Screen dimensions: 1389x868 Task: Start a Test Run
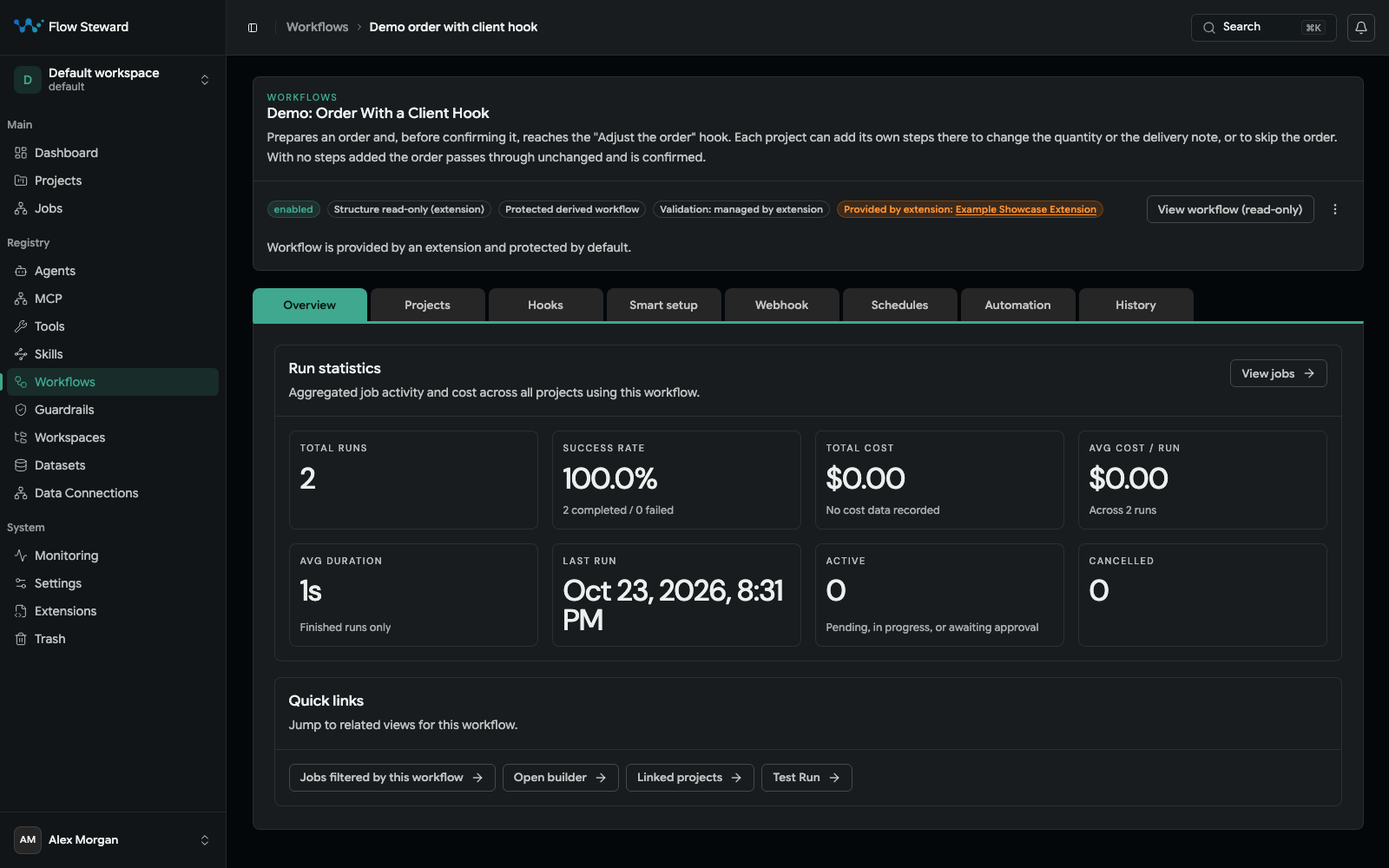(806, 778)
